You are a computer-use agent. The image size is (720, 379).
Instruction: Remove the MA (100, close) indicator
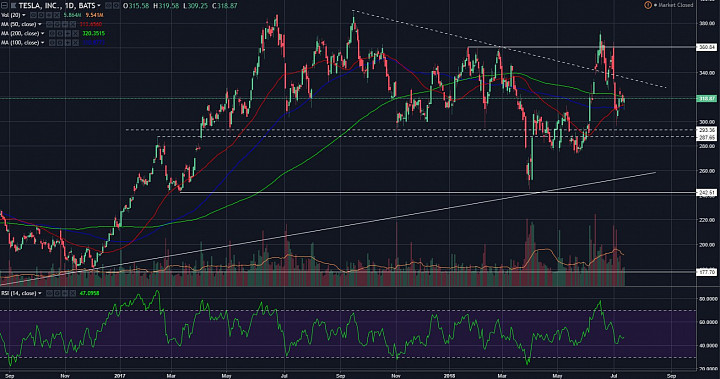[x=76, y=43]
